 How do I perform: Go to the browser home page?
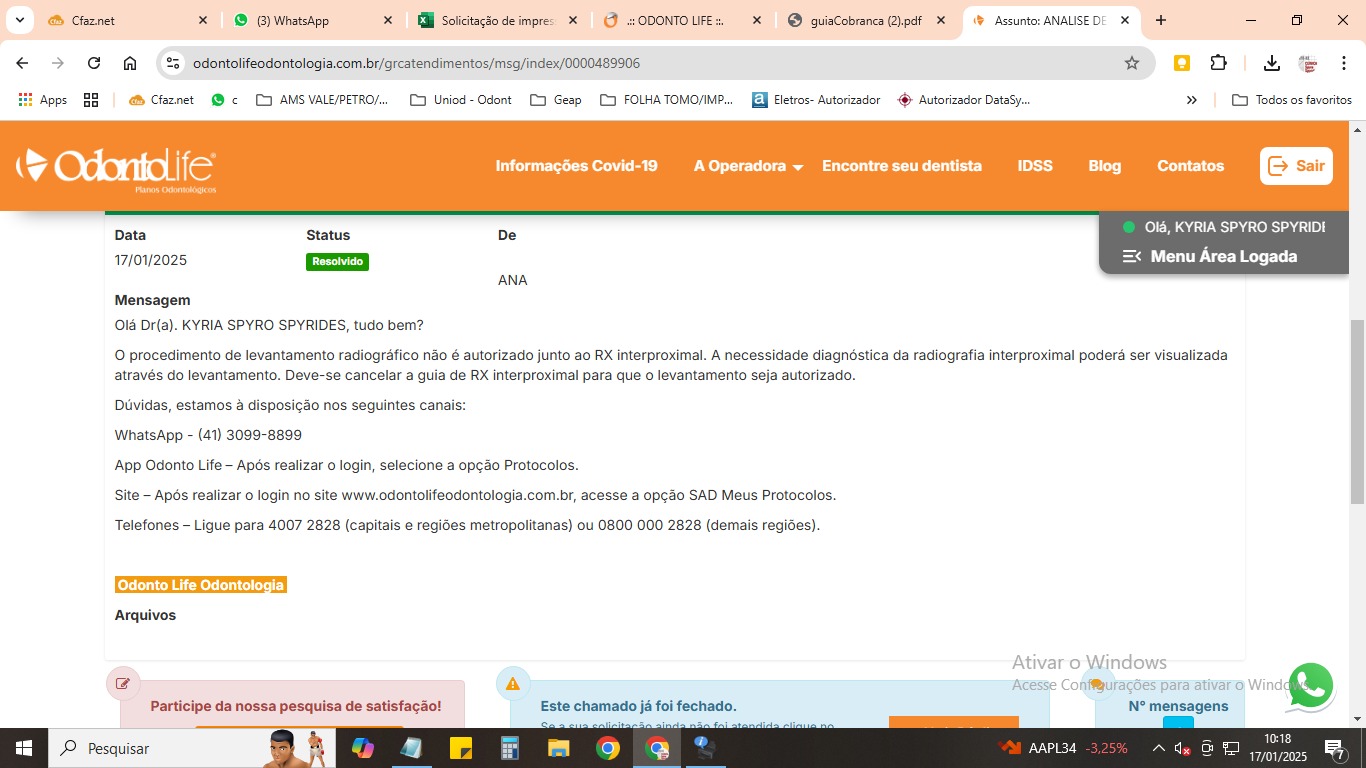click(130, 63)
